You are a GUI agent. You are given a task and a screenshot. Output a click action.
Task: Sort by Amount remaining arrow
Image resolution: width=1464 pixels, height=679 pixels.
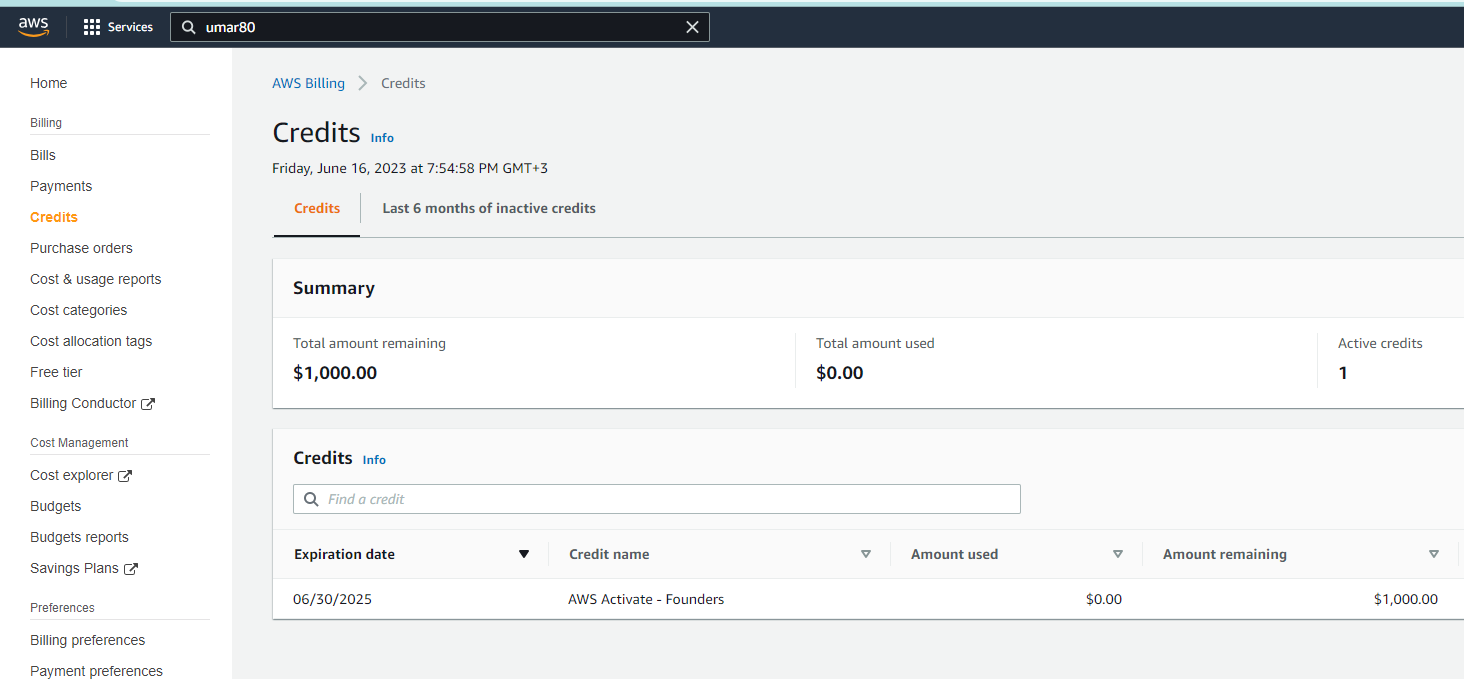pos(1434,554)
